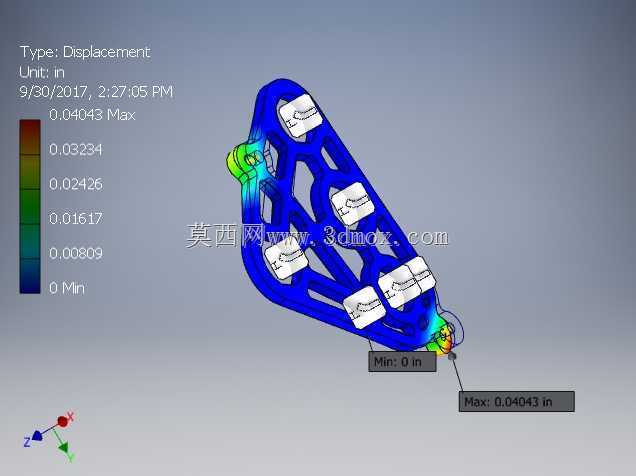Image resolution: width=636 pixels, height=476 pixels.
Task: Click the '0 Min' legend value
Action: coord(67,288)
